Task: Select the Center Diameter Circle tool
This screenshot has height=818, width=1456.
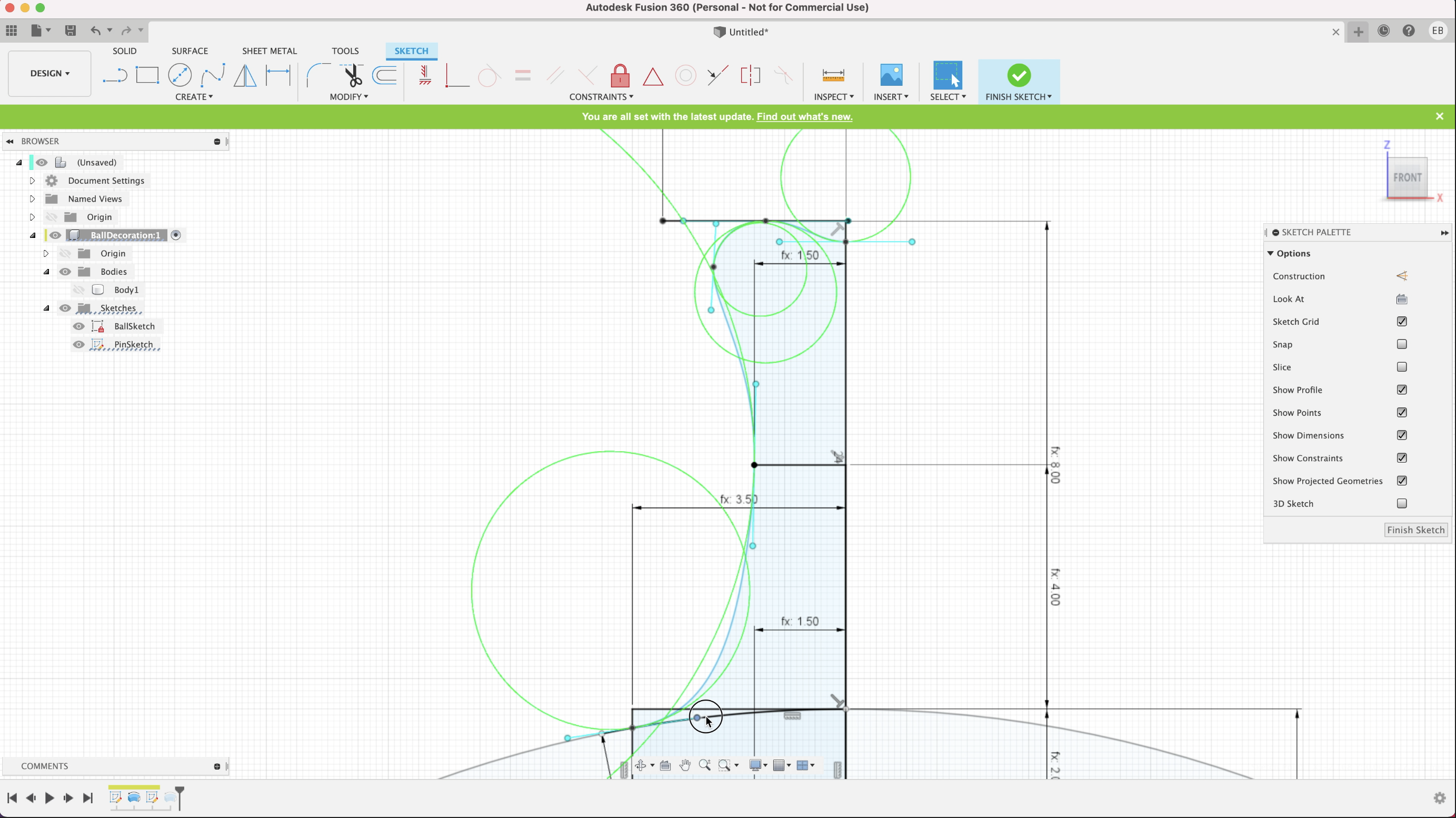Action: click(x=179, y=75)
